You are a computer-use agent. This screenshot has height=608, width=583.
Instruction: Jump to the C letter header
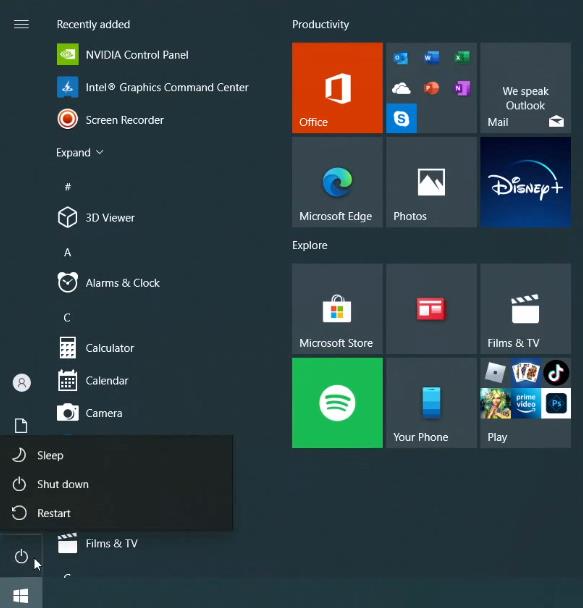pyautogui.click(x=67, y=318)
